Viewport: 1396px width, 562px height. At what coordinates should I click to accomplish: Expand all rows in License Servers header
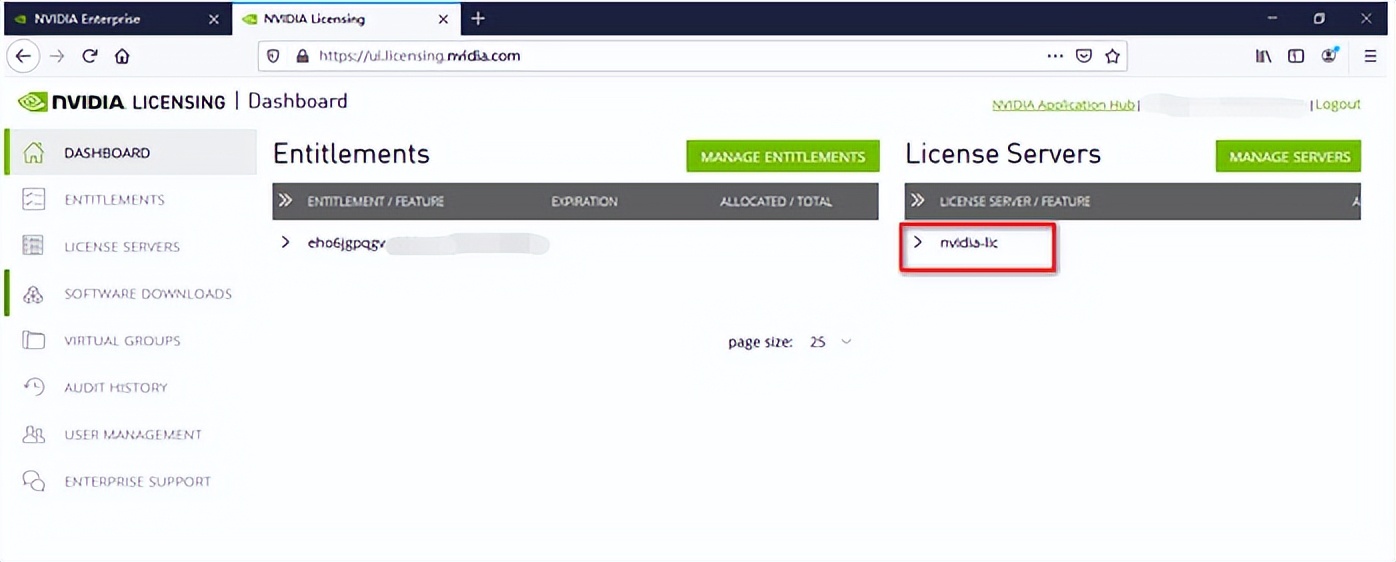click(918, 201)
